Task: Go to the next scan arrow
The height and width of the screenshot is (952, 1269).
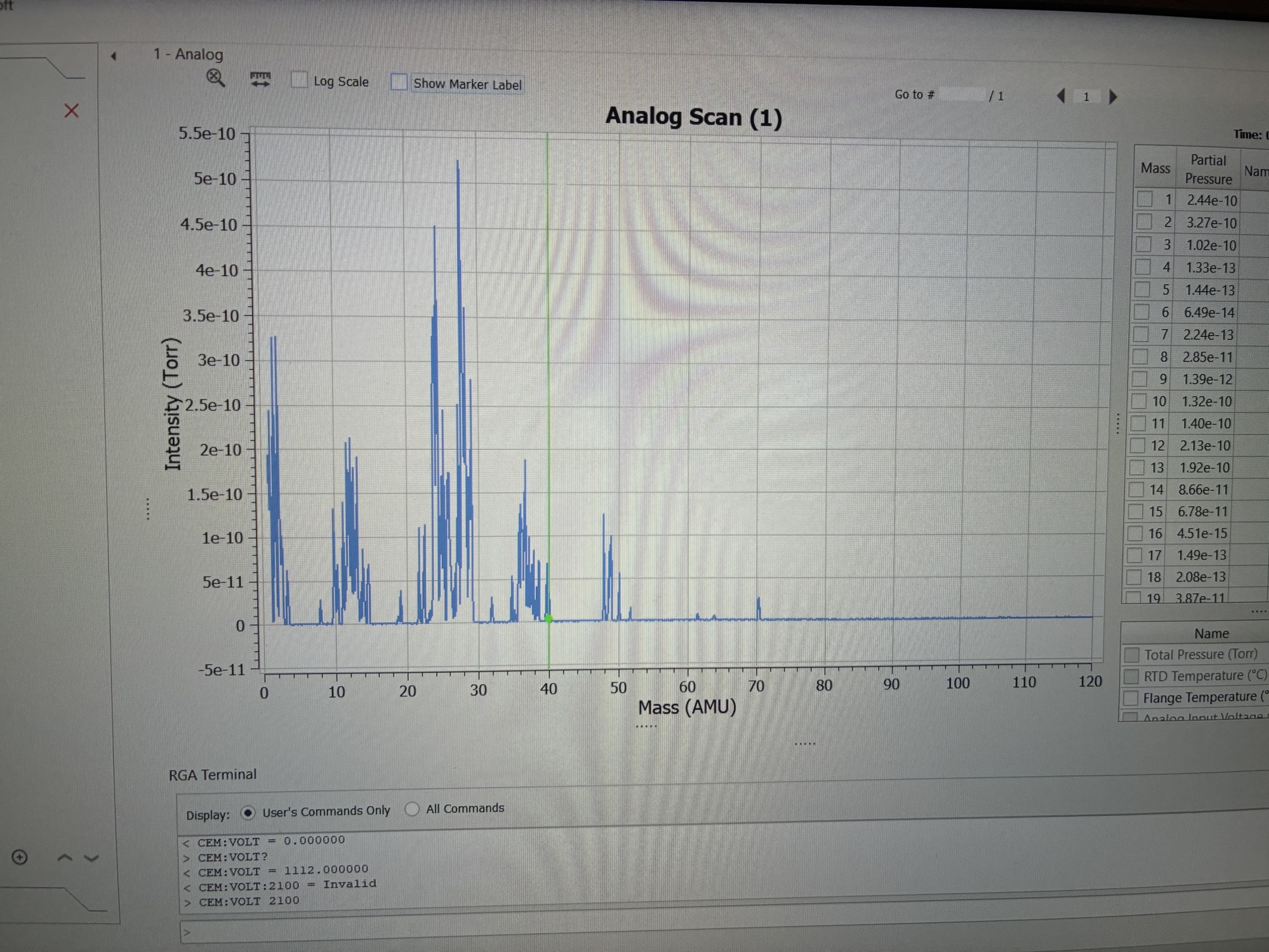Action: pyautogui.click(x=1113, y=96)
